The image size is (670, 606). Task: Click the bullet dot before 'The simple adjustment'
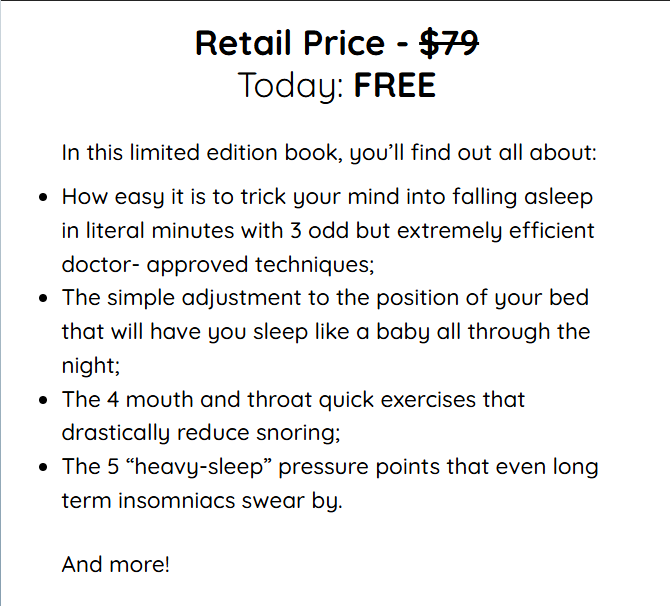pyautogui.click(x=43, y=298)
